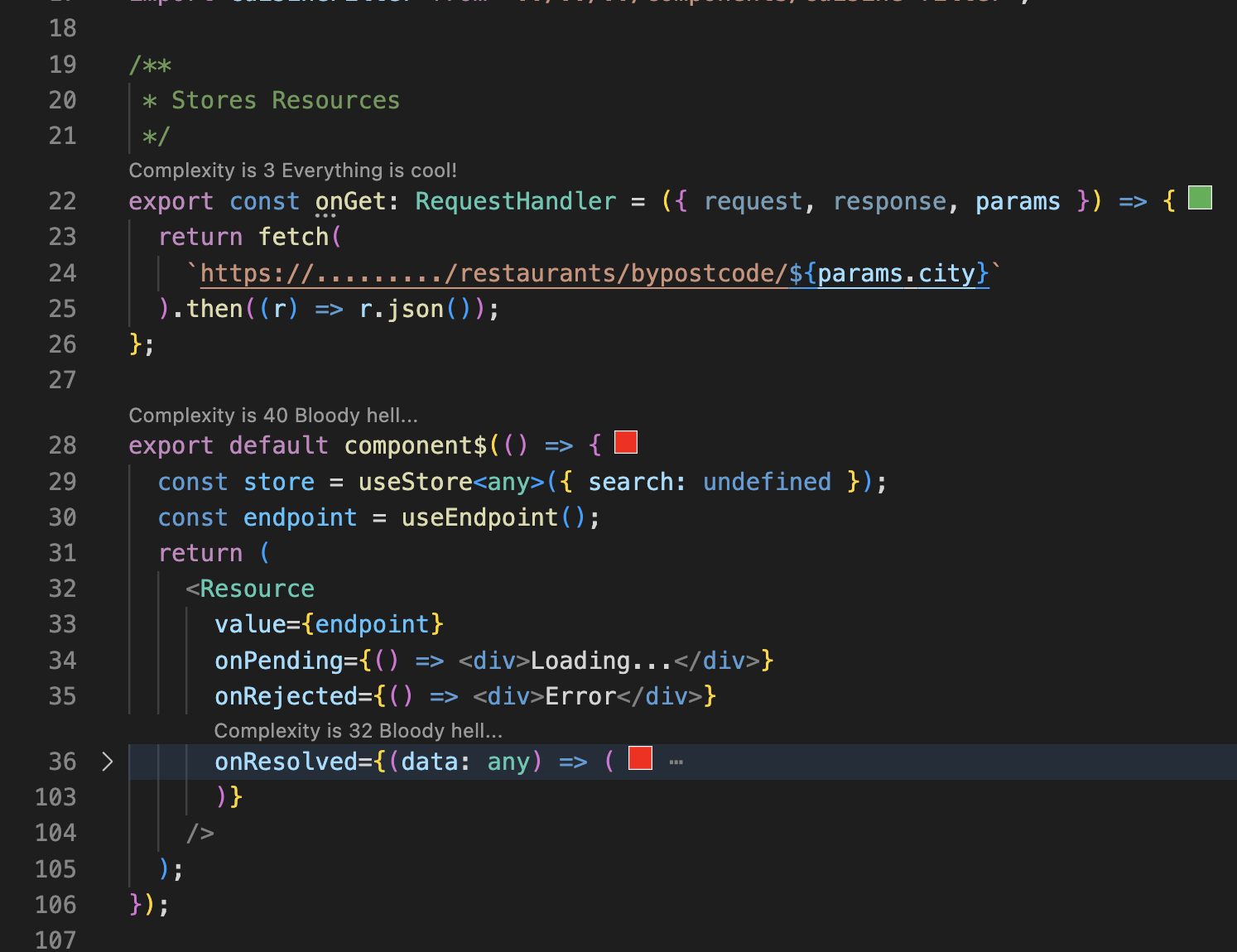Screen dimensions: 1237x952
Task: Toggle selection of line number 36
Action: click(62, 762)
